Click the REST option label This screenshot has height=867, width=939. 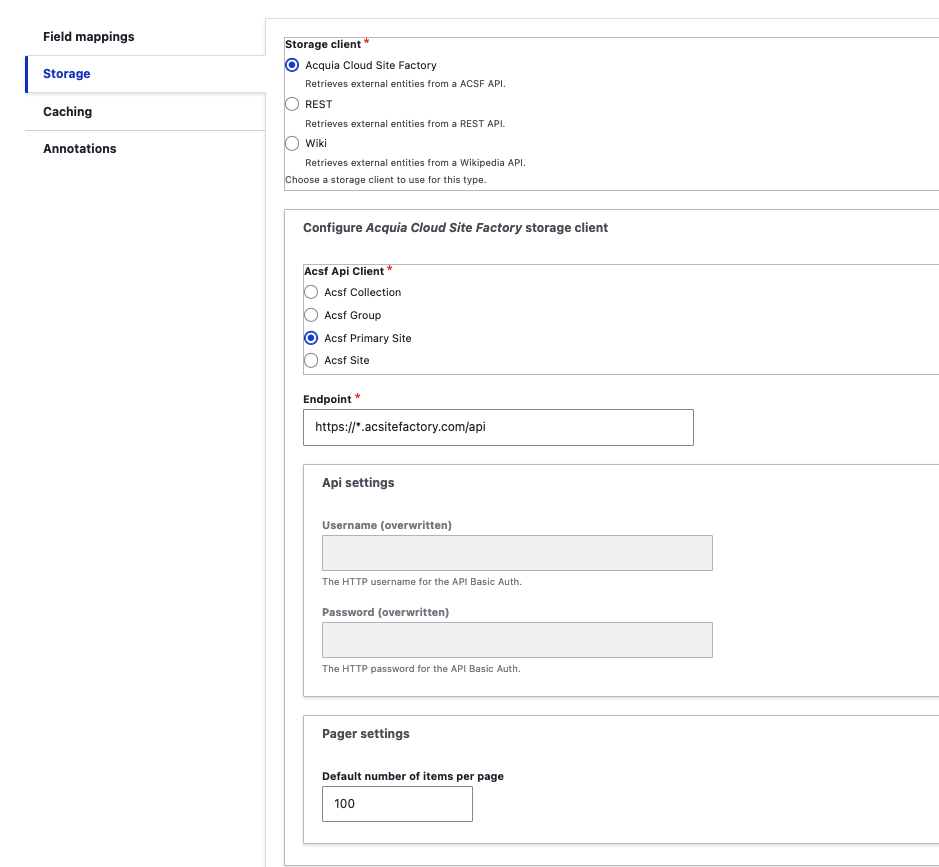319,104
